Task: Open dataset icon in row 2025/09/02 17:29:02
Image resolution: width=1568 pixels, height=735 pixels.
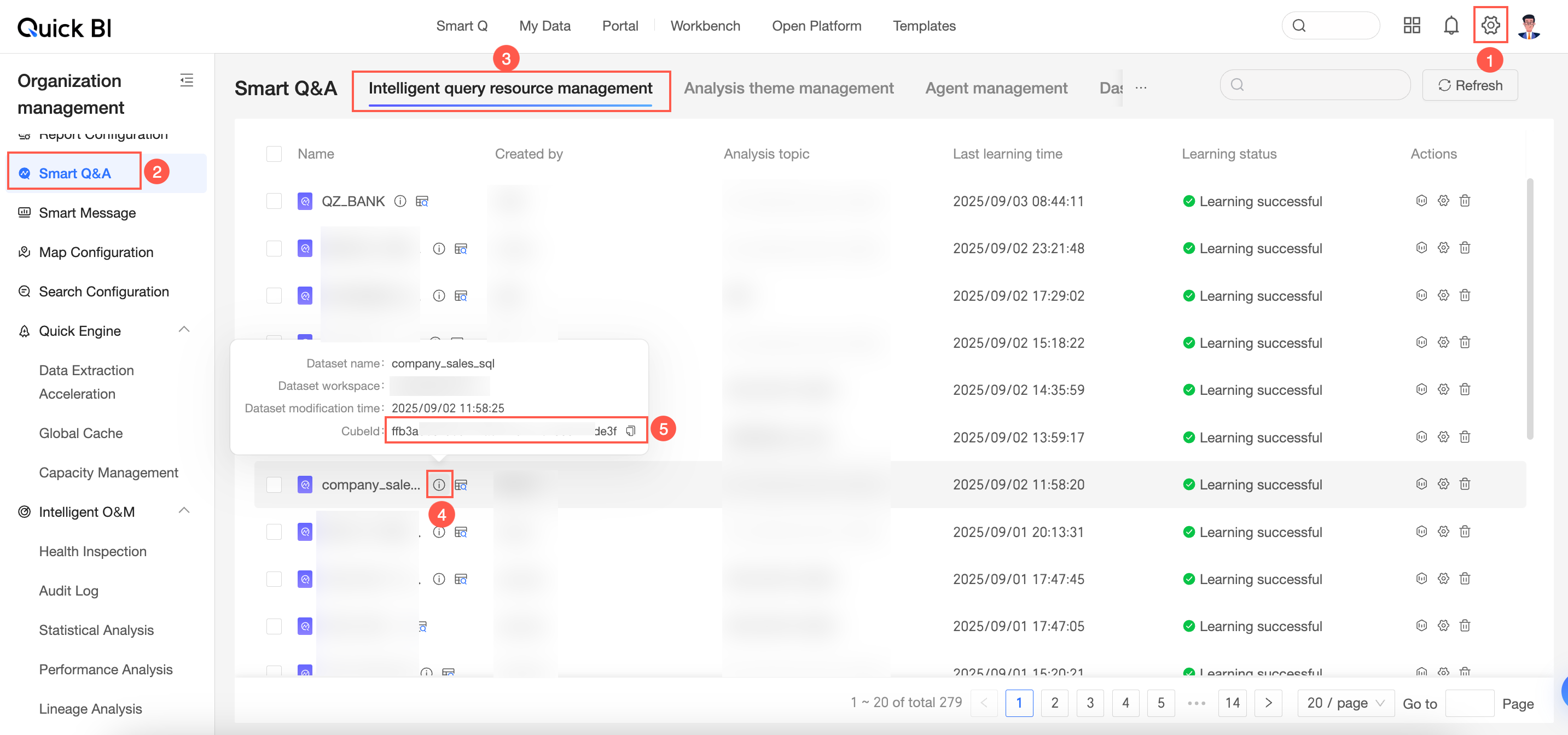Action: (x=461, y=296)
